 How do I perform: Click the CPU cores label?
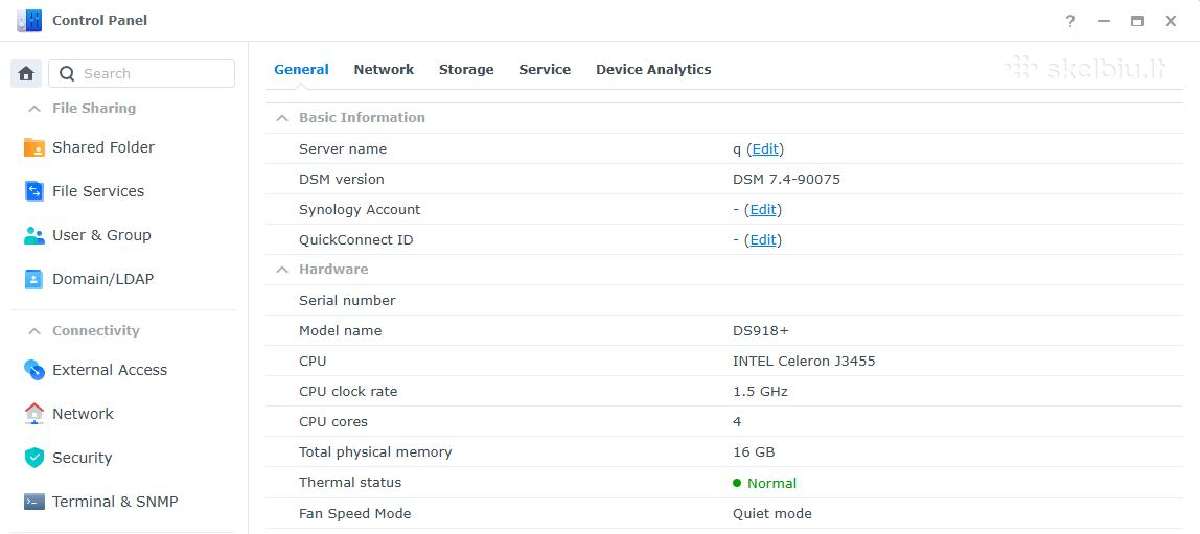(333, 422)
